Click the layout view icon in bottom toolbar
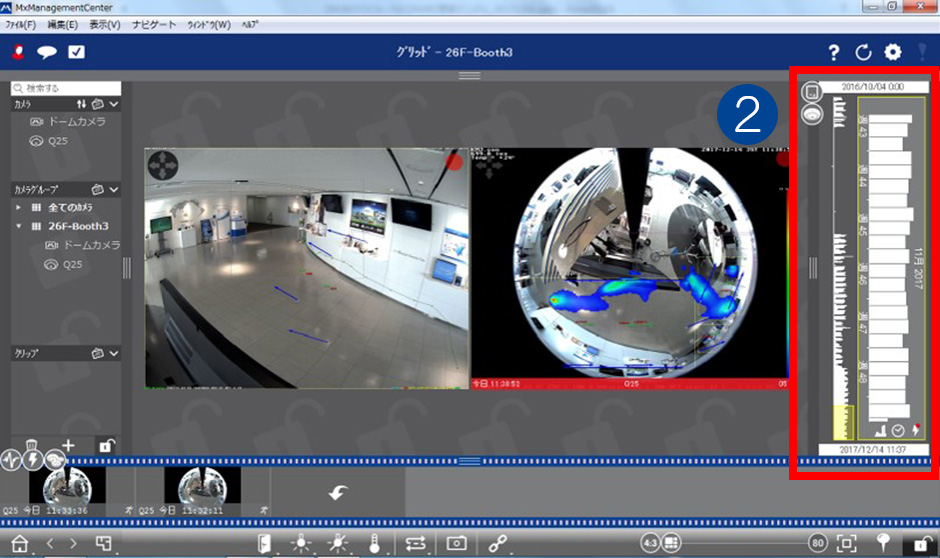Viewport: 940px width, 558px height. click(104, 543)
